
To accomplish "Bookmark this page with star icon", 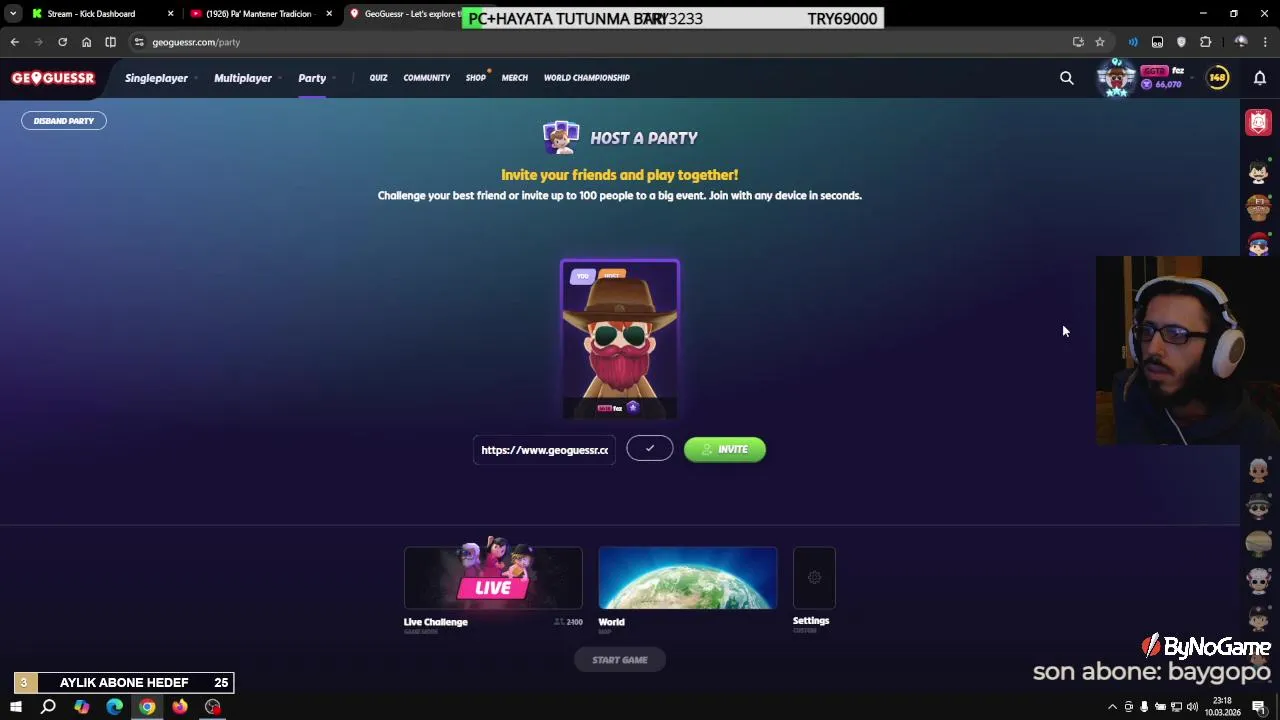I will click(1100, 42).
